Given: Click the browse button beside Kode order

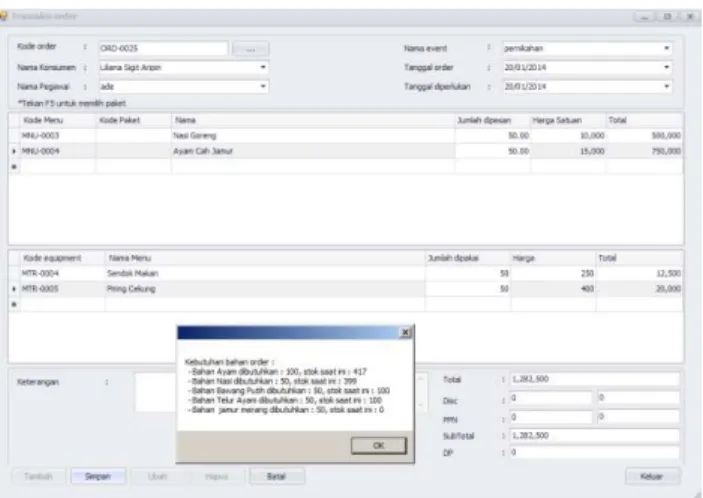Looking at the screenshot, I should click(x=251, y=49).
